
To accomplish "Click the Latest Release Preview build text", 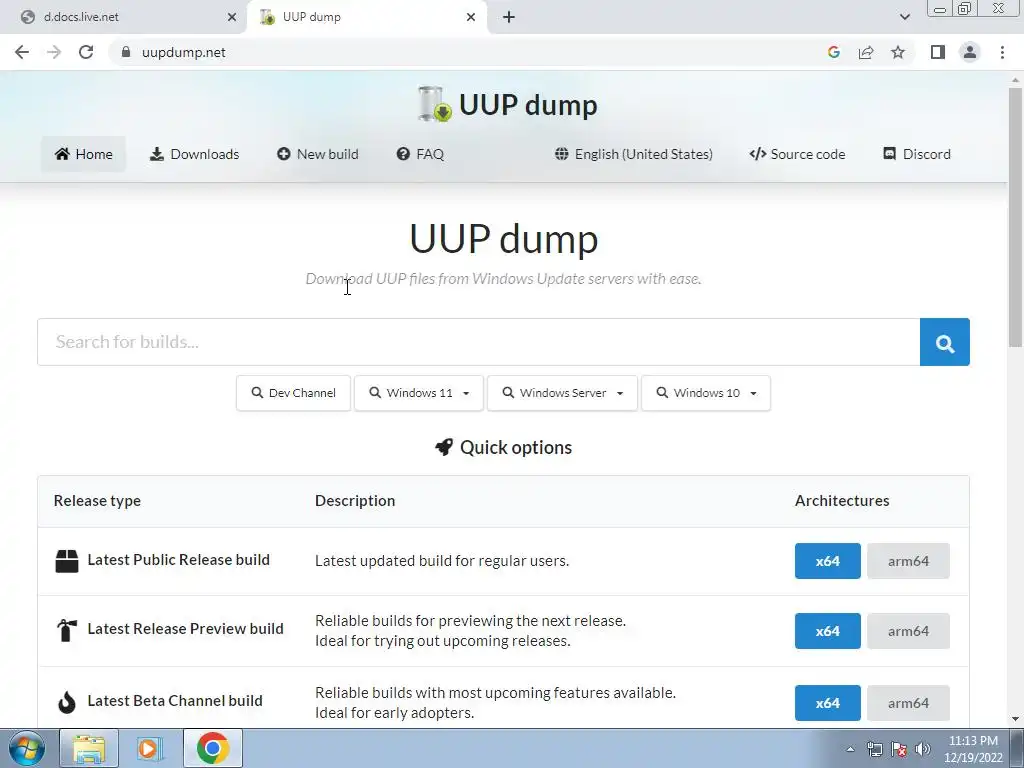I will coord(185,628).
